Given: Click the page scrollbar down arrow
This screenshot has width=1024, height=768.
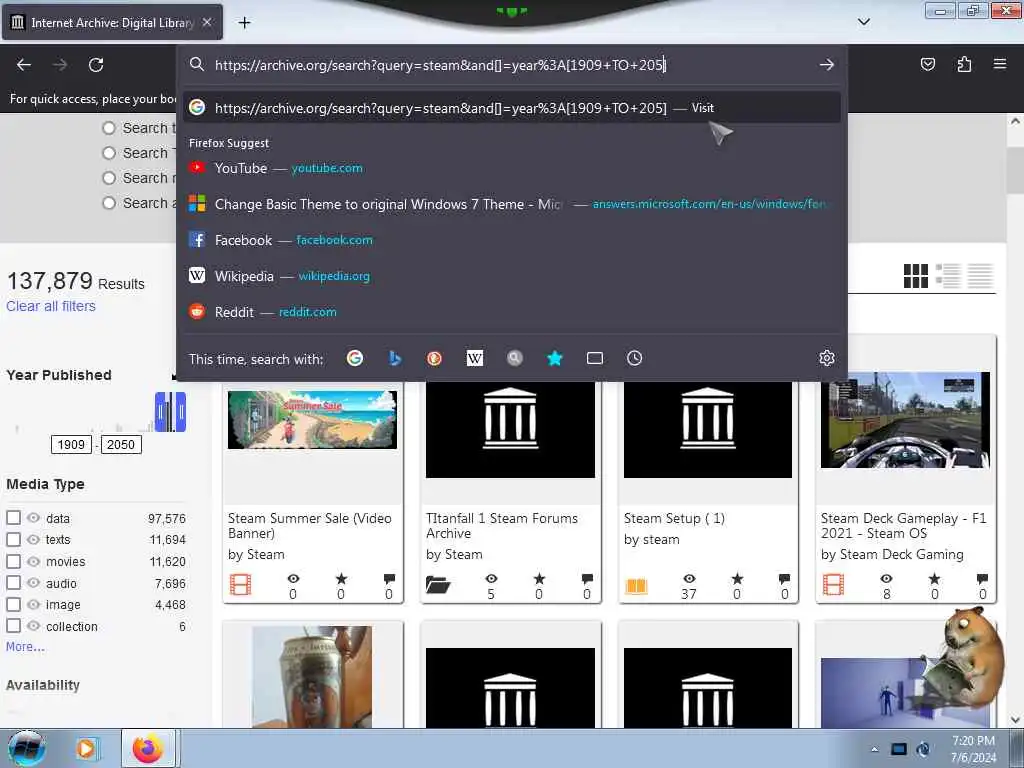Looking at the screenshot, I should pos(1015,720).
